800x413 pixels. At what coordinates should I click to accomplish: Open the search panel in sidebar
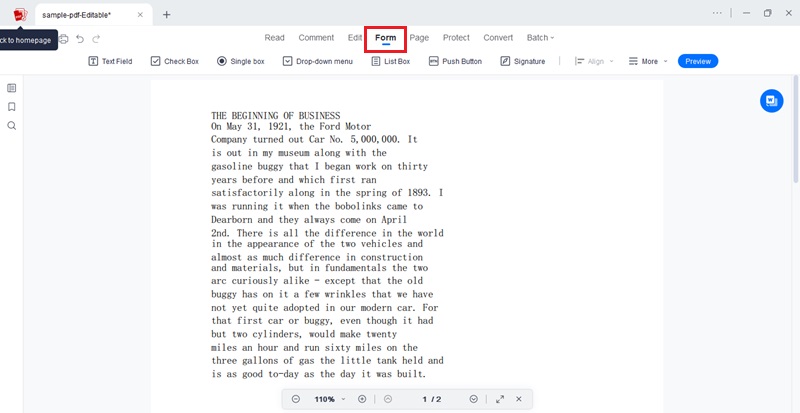pyautogui.click(x=11, y=126)
